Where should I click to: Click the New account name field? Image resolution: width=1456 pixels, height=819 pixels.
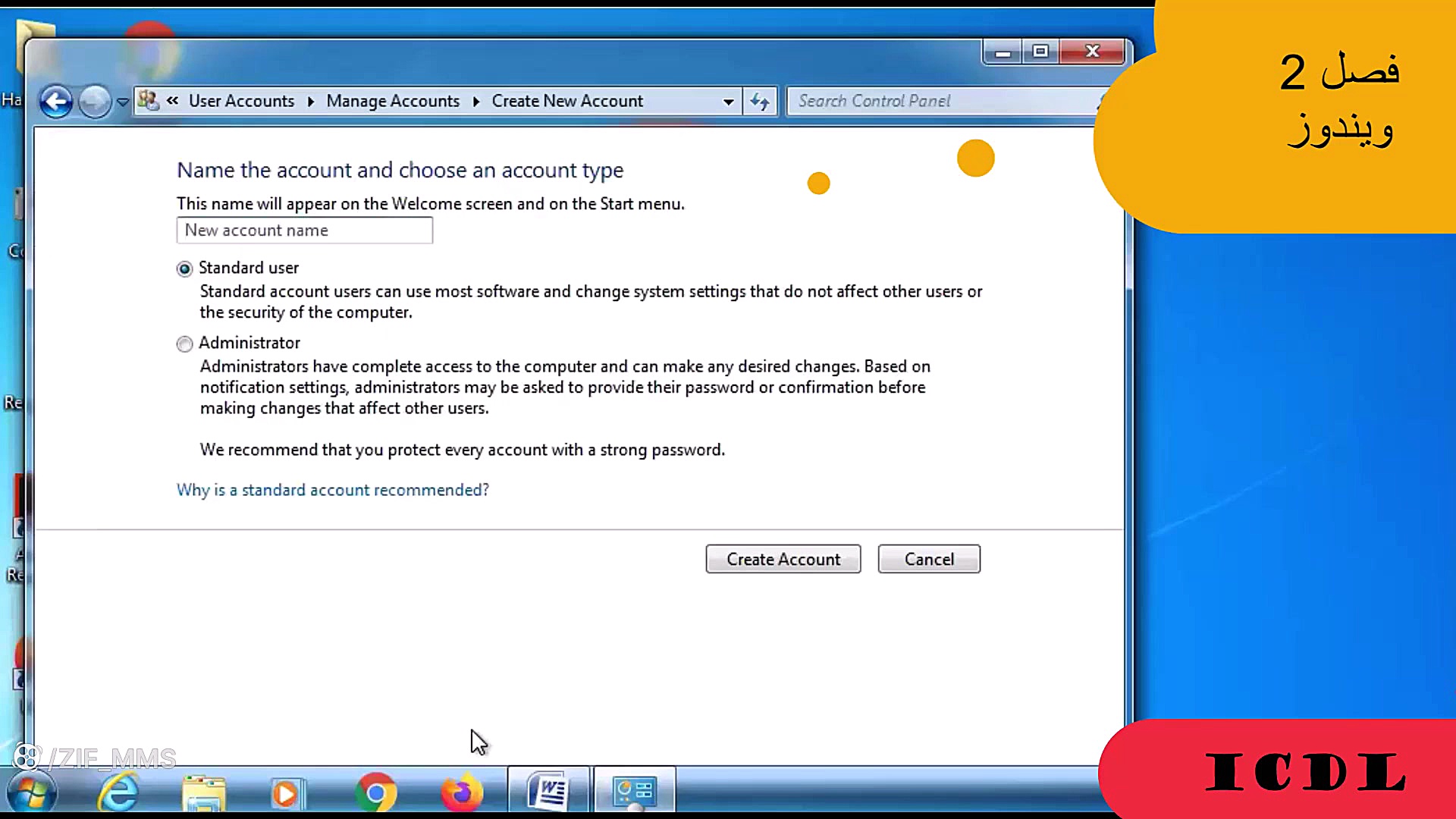(305, 231)
